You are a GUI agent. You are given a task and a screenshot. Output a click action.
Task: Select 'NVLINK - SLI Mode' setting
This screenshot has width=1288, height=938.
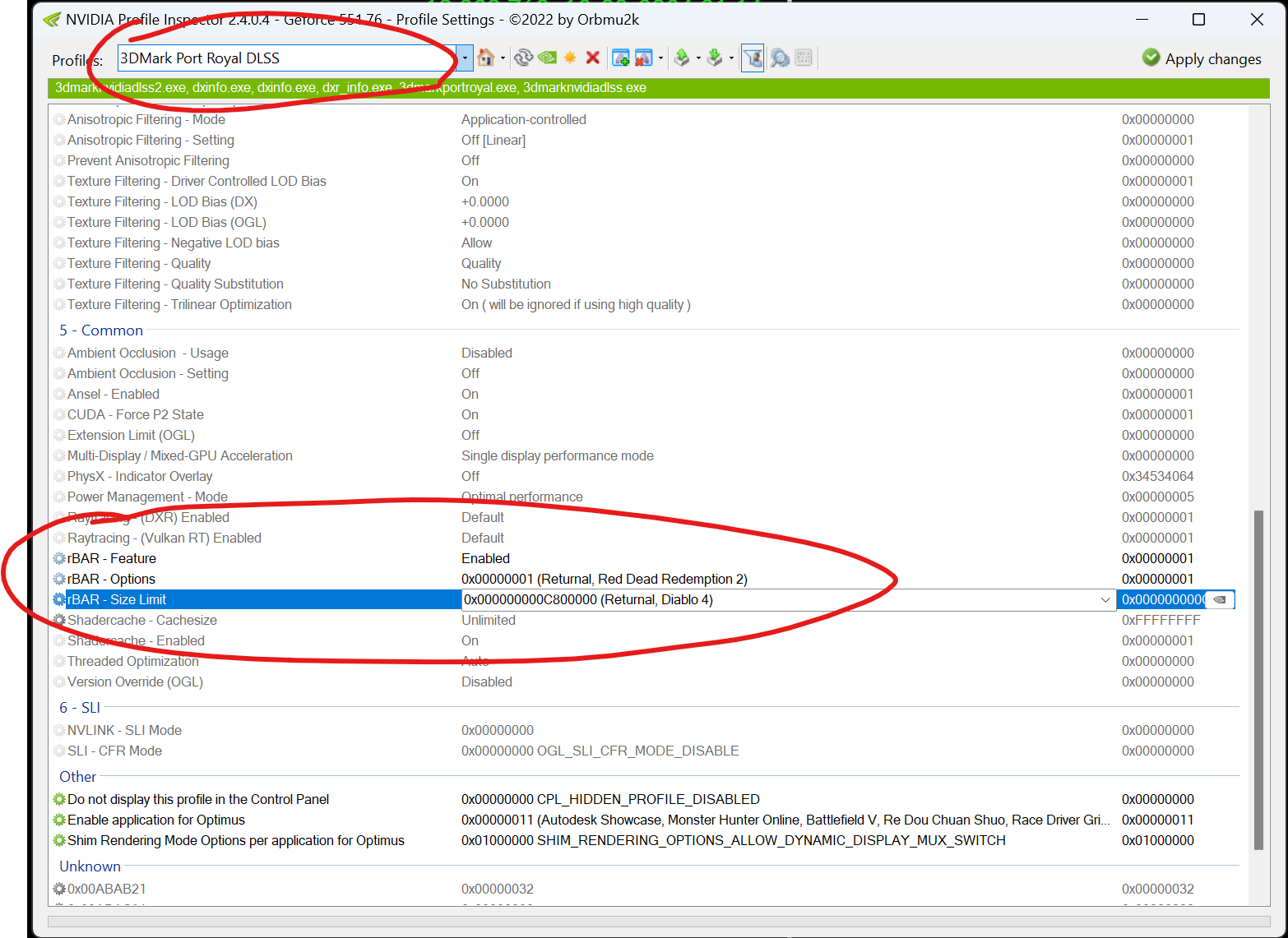[x=124, y=731]
